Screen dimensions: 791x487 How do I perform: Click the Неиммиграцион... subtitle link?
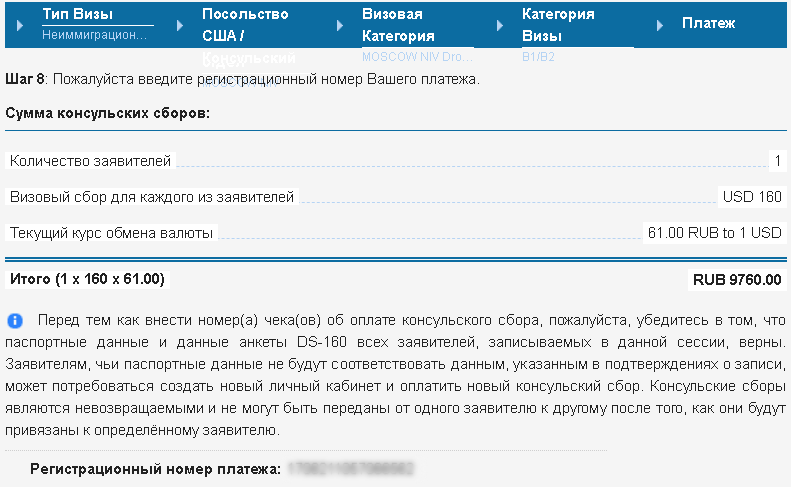[x=94, y=35]
